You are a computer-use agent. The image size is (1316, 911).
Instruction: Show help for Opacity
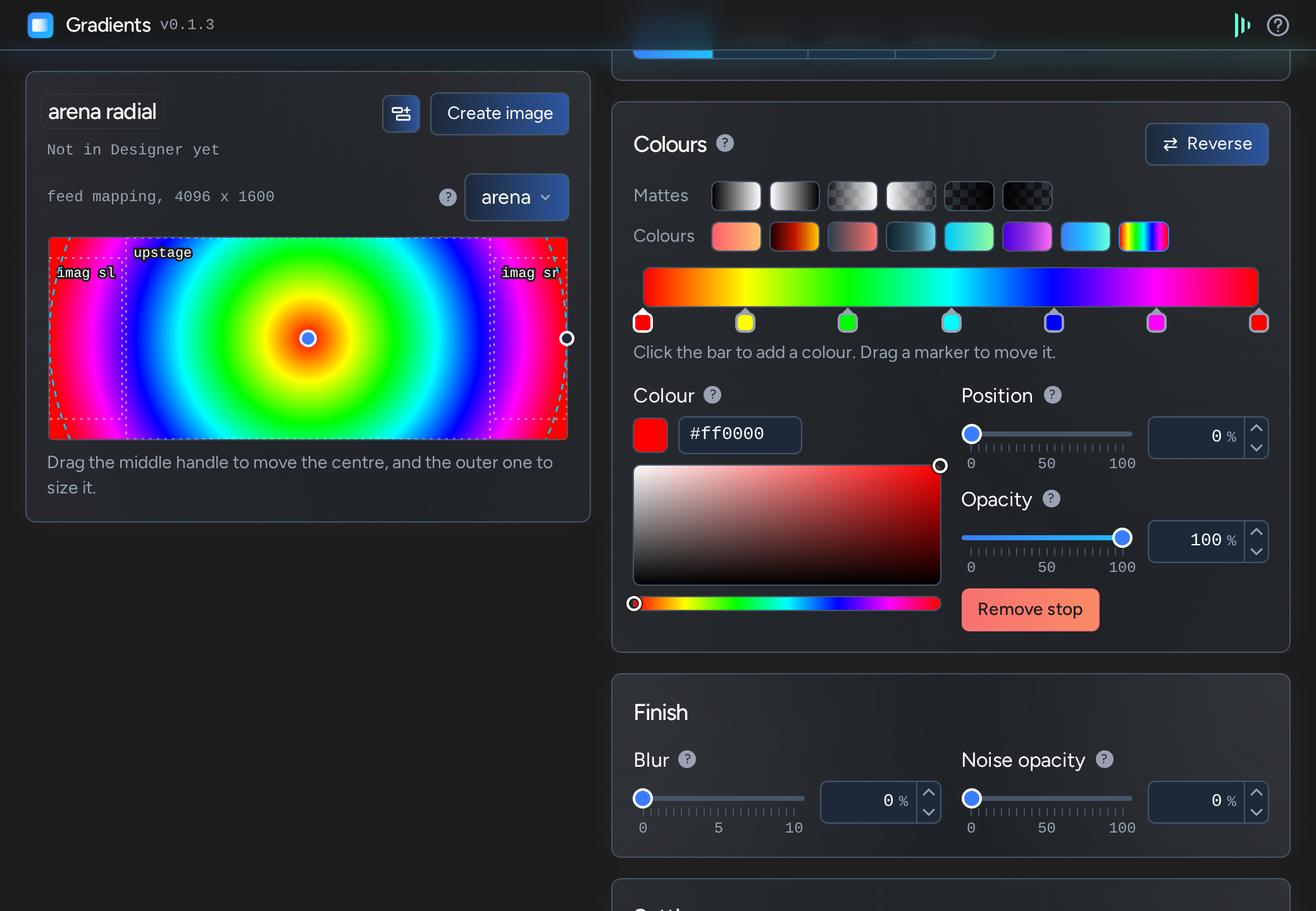tap(1052, 499)
